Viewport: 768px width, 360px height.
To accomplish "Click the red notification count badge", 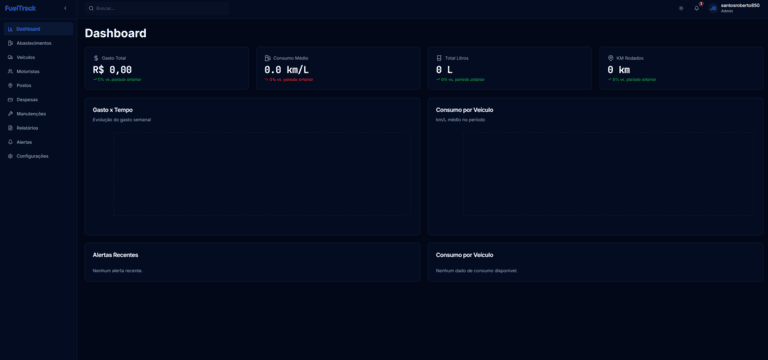I will point(701,4).
